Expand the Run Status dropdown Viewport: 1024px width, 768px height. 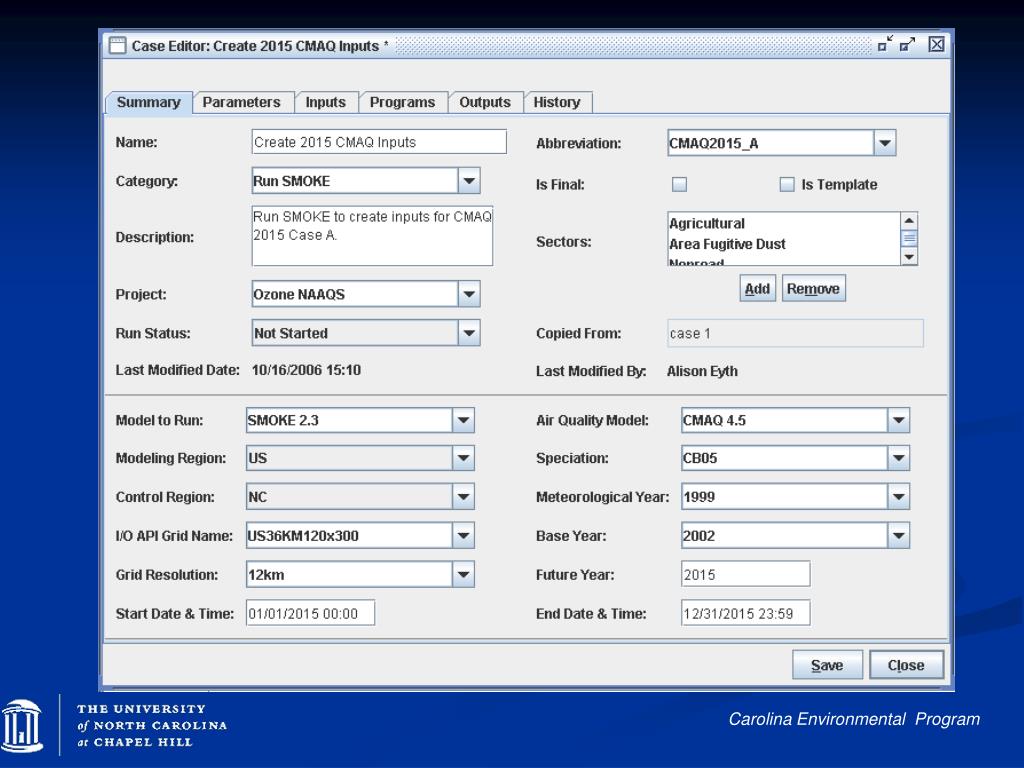pyautogui.click(x=469, y=333)
